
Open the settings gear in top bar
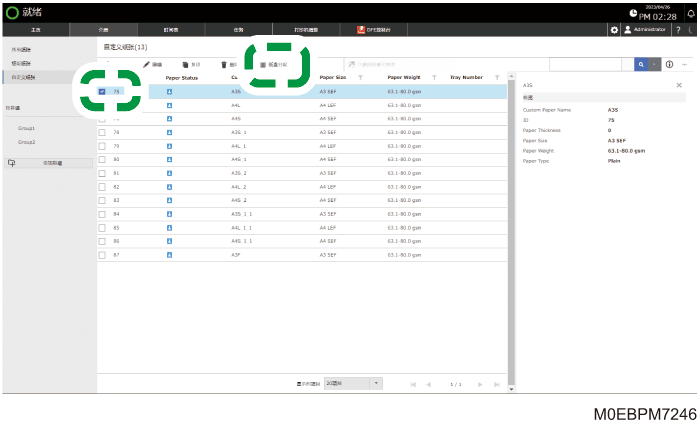(x=614, y=30)
